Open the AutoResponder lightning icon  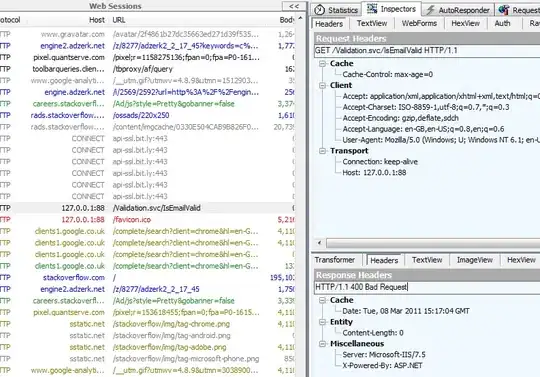430,10
